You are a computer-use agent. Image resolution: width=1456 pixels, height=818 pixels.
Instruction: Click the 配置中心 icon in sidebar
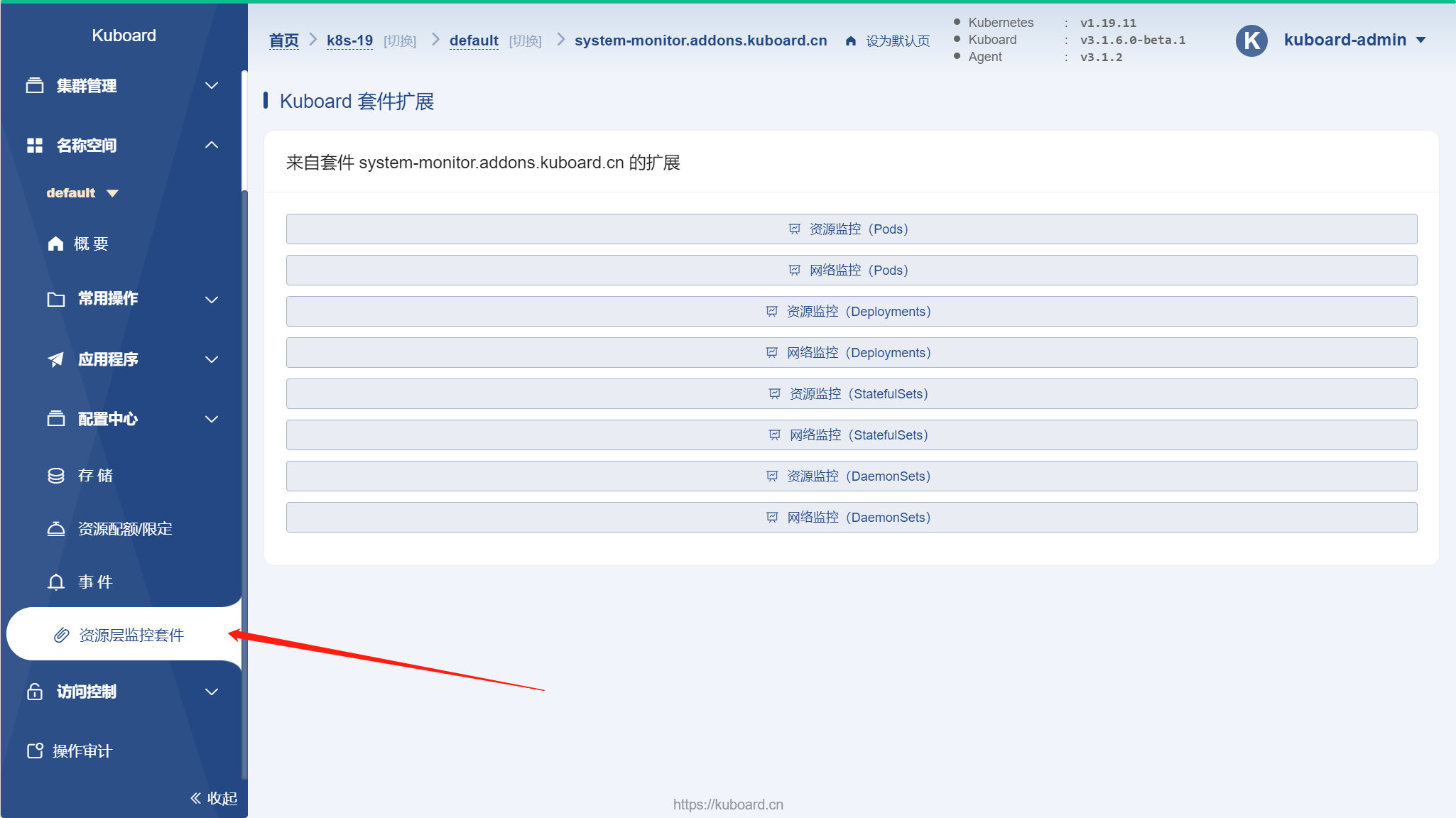[56, 419]
